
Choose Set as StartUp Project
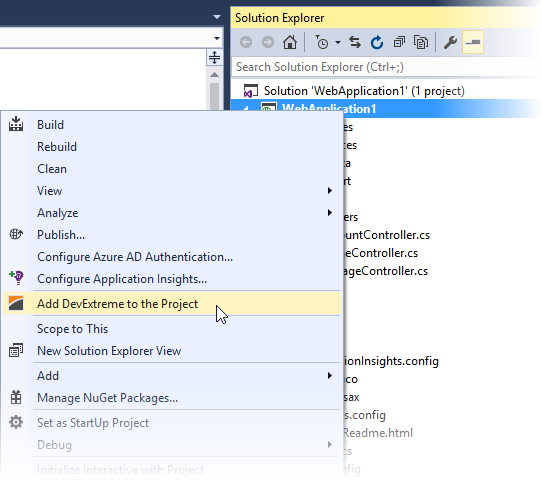tap(93, 423)
